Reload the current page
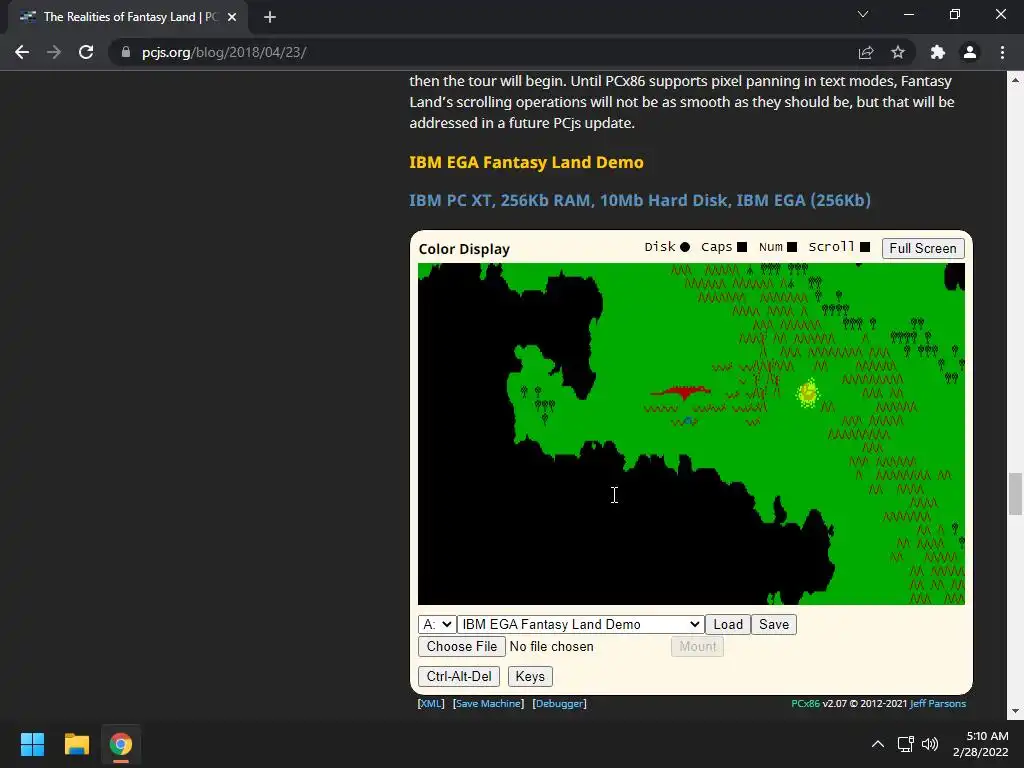This screenshot has width=1024, height=768. coord(86,52)
